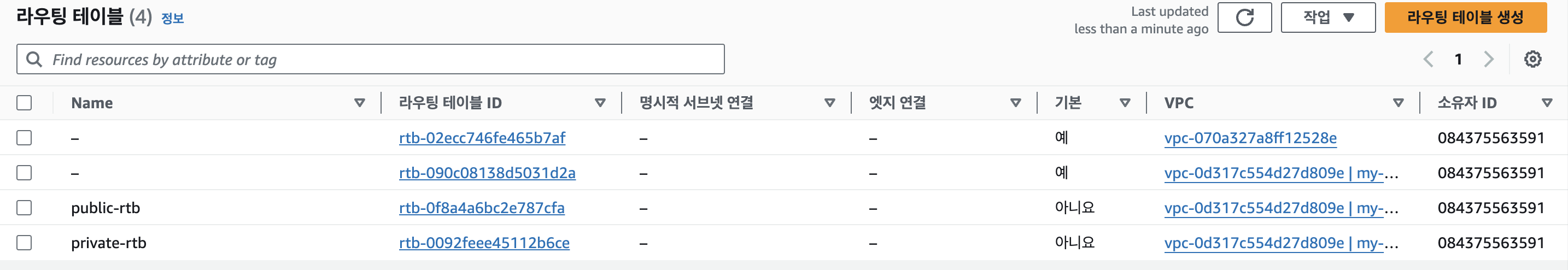
Task: Check the private-rtb row checkbox
Action: pos(25,243)
